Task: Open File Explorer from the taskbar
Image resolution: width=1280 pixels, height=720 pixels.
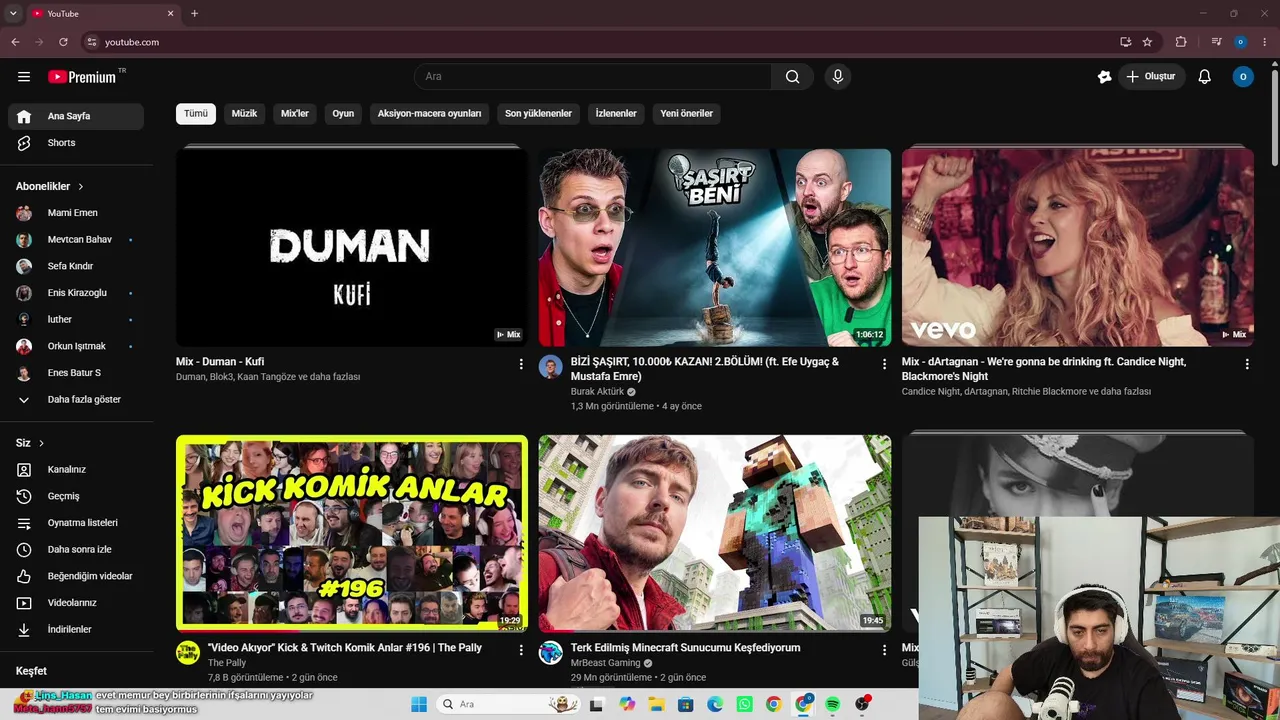Action: (x=656, y=705)
